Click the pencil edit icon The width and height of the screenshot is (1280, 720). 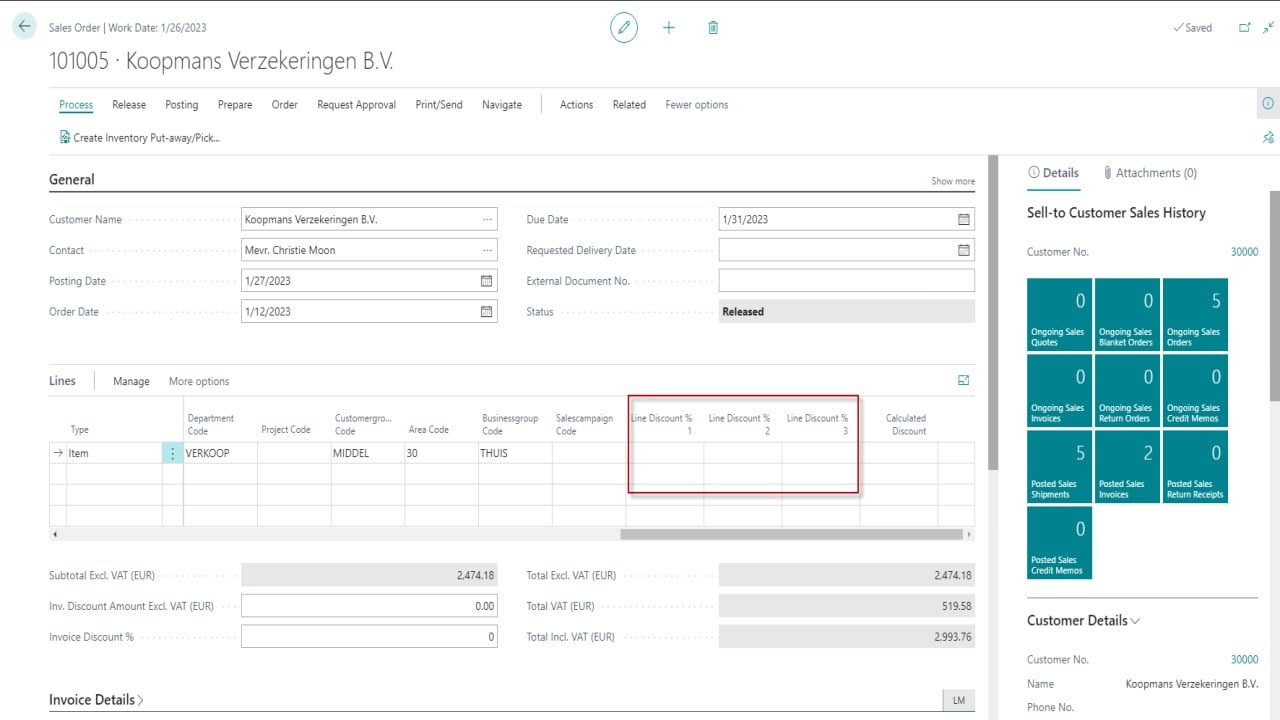coord(624,28)
